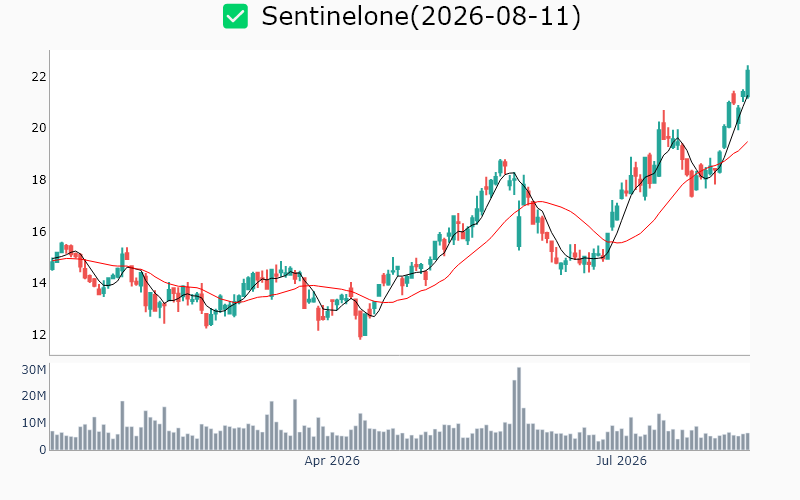Click the June candlestick peak near 18.7
The width and height of the screenshot is (800, 500).
501,167
